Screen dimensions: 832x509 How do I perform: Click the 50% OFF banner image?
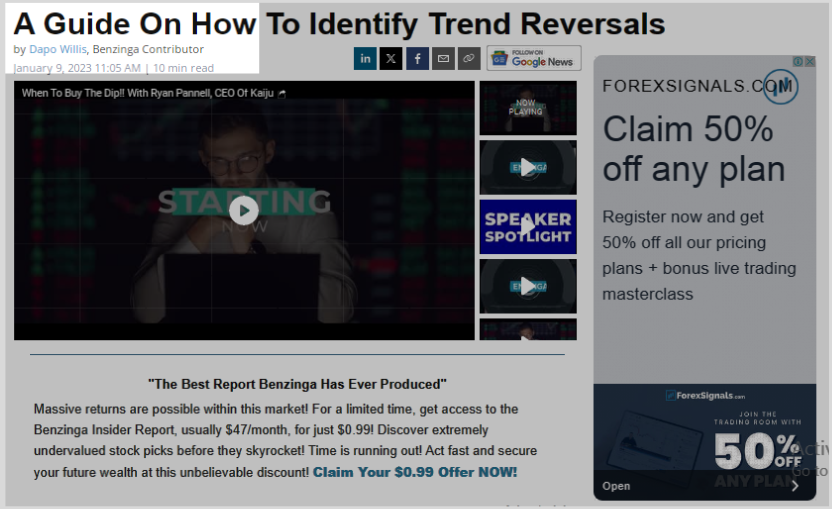click(705, 442)
